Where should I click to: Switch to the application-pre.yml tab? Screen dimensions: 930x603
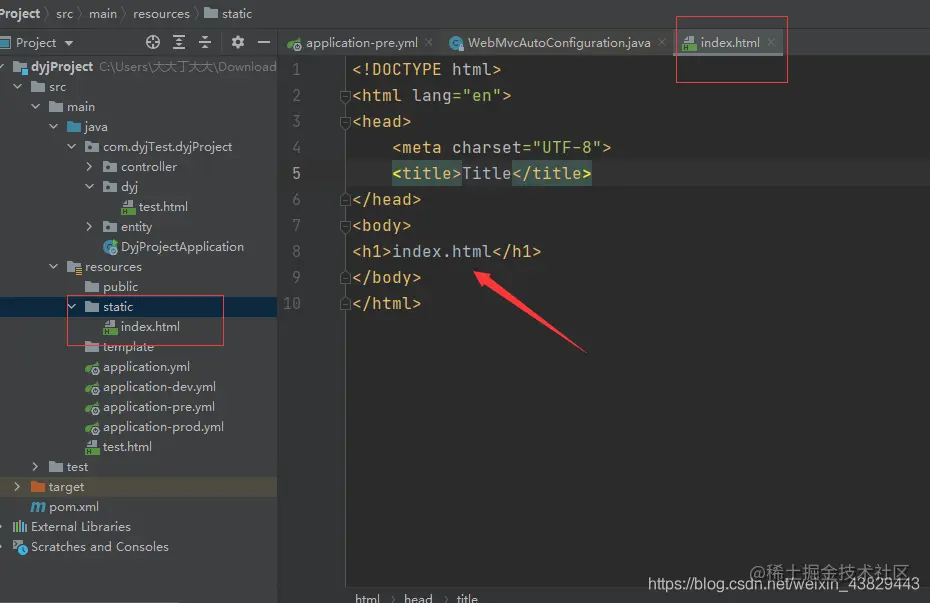click(362, 43)
